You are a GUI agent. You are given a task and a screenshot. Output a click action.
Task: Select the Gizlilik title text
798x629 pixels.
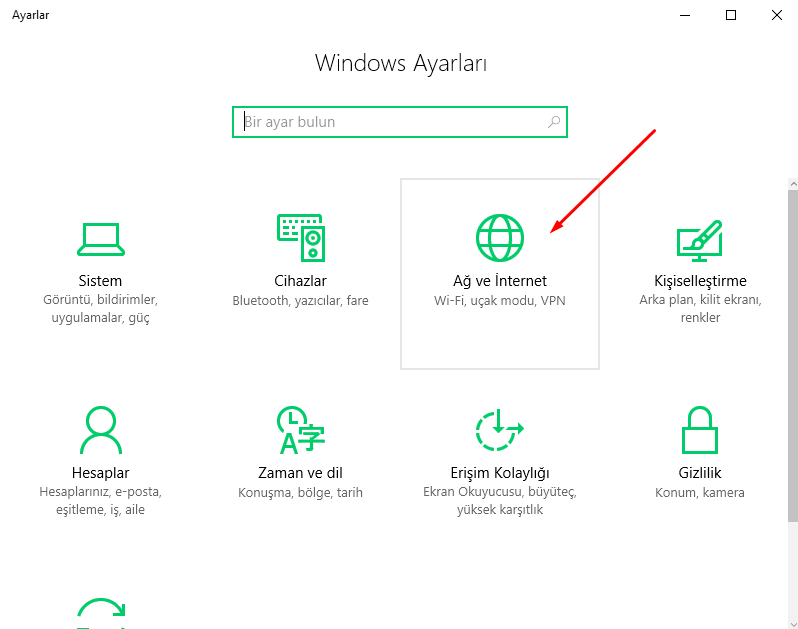700,473
